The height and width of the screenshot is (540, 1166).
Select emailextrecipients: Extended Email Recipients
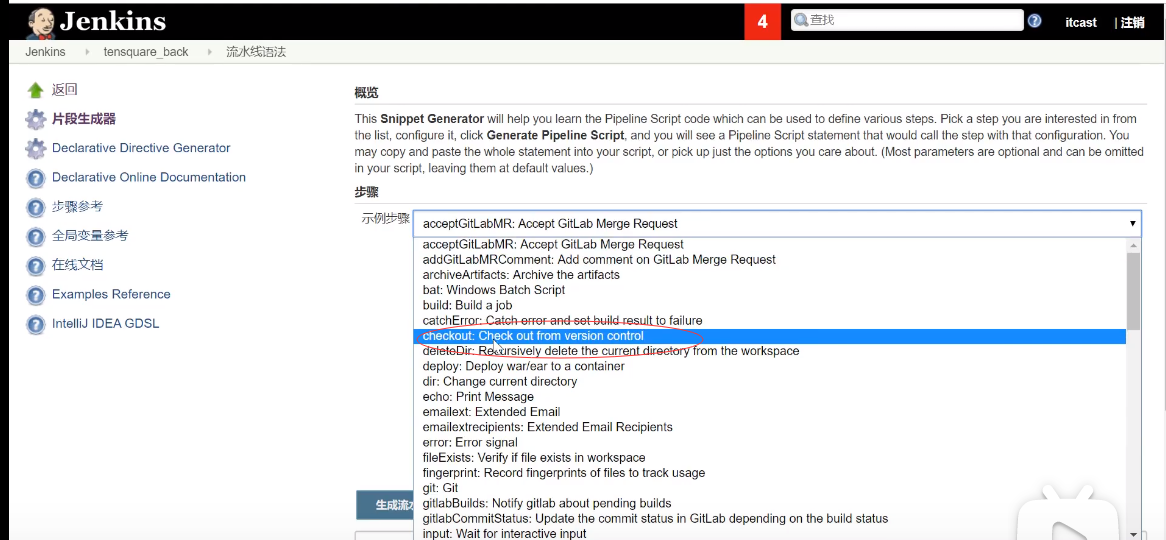click(x=770, y=427)
